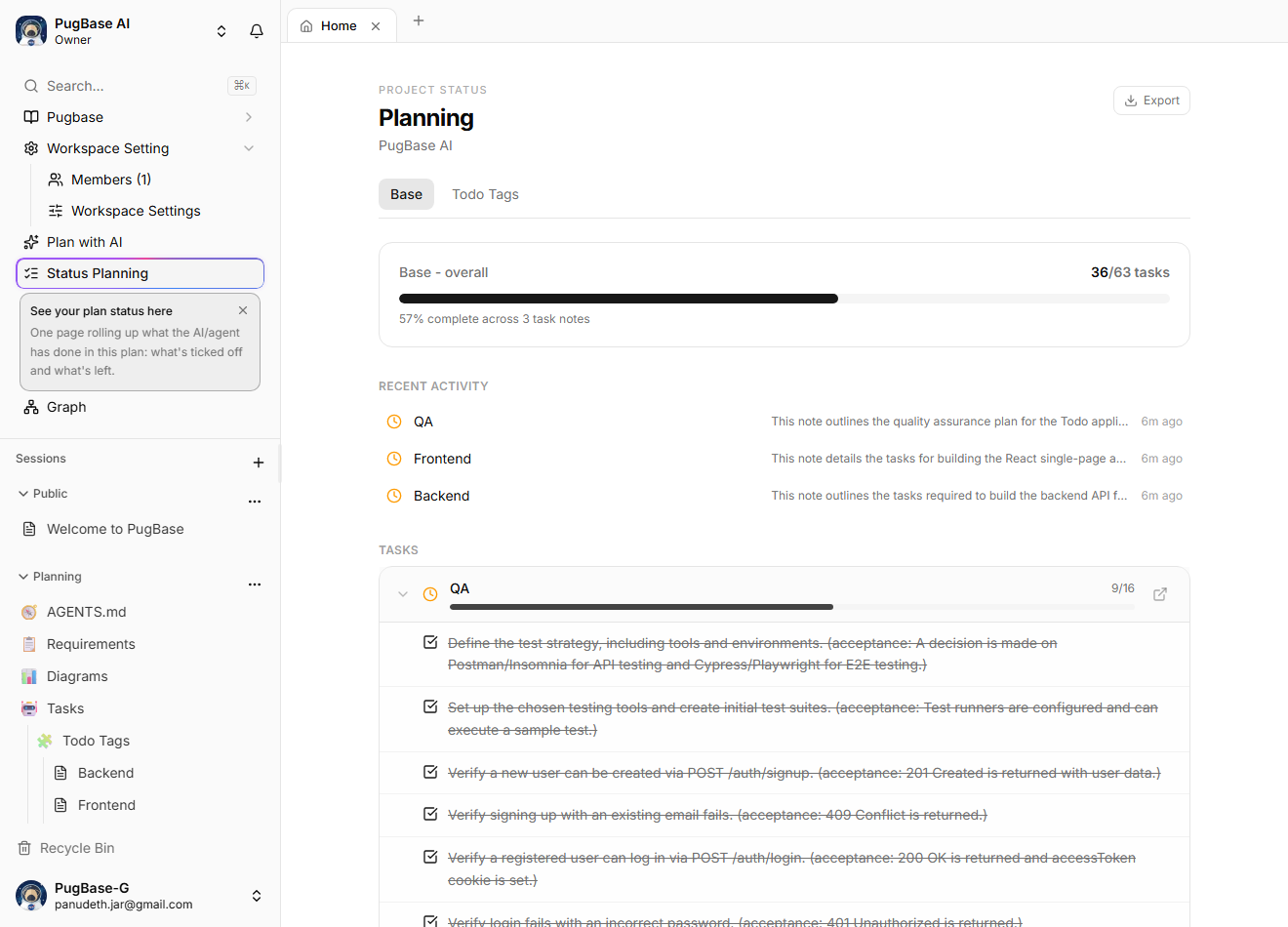This screenshot has width=1288, height=927.
Task: Click the Todo Tags puzzle icon
Action: click(45, 741)
